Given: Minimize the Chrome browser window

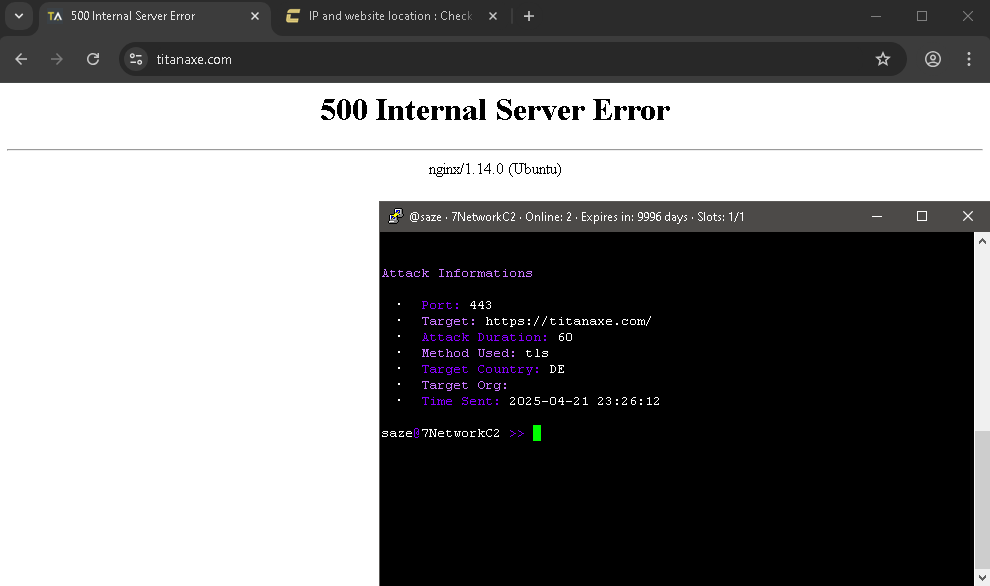Looking at the screenshot, I should (x=876, y=16).
